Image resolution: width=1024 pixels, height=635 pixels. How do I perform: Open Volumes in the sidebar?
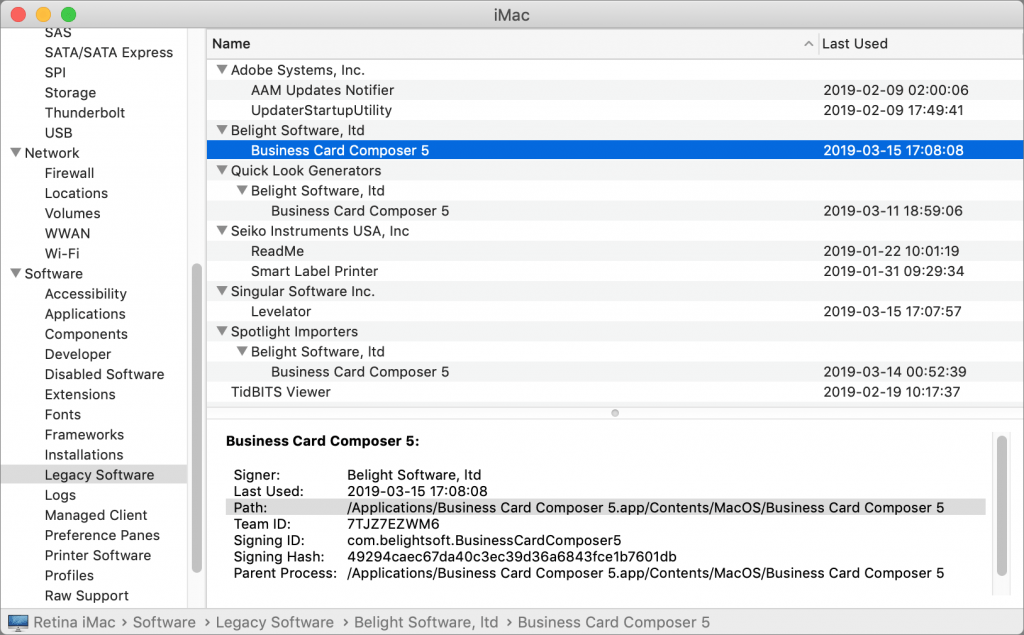coord(72,213)
